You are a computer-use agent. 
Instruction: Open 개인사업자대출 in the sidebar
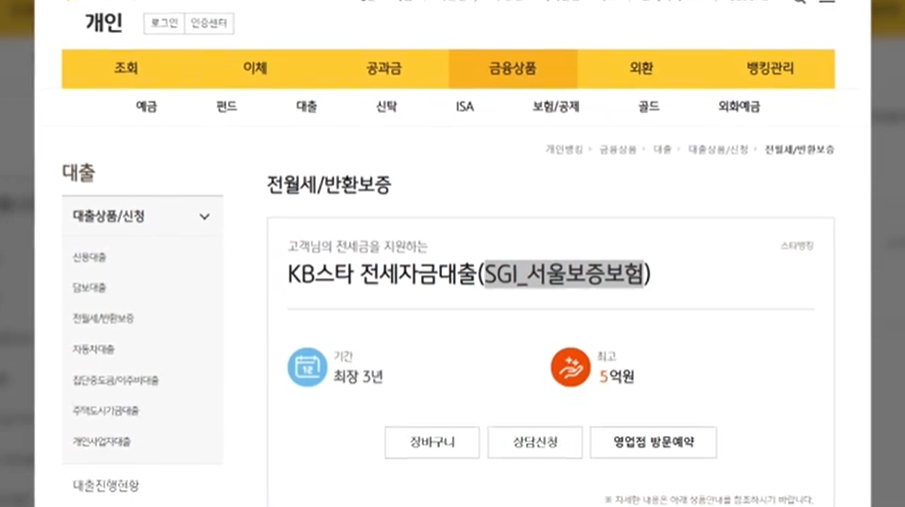[x=102, y=442]
